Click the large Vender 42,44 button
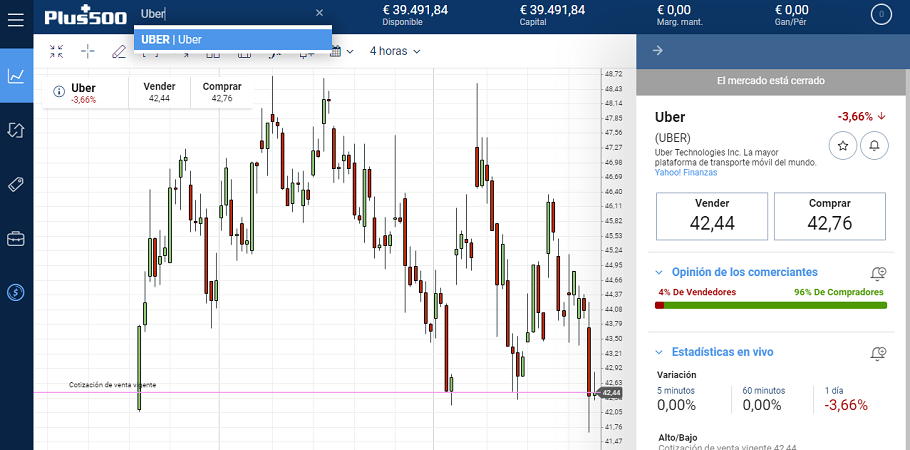 [x=712, y=216]
